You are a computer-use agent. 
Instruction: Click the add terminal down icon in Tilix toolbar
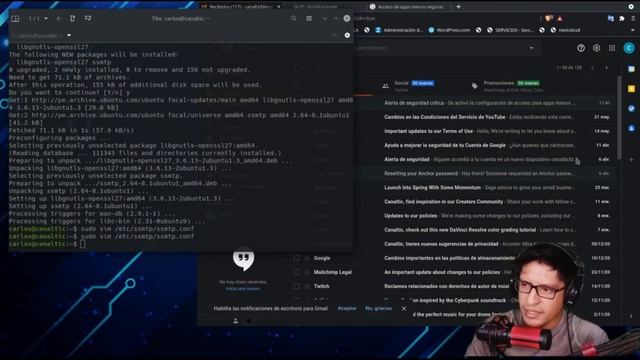(88, 19)
